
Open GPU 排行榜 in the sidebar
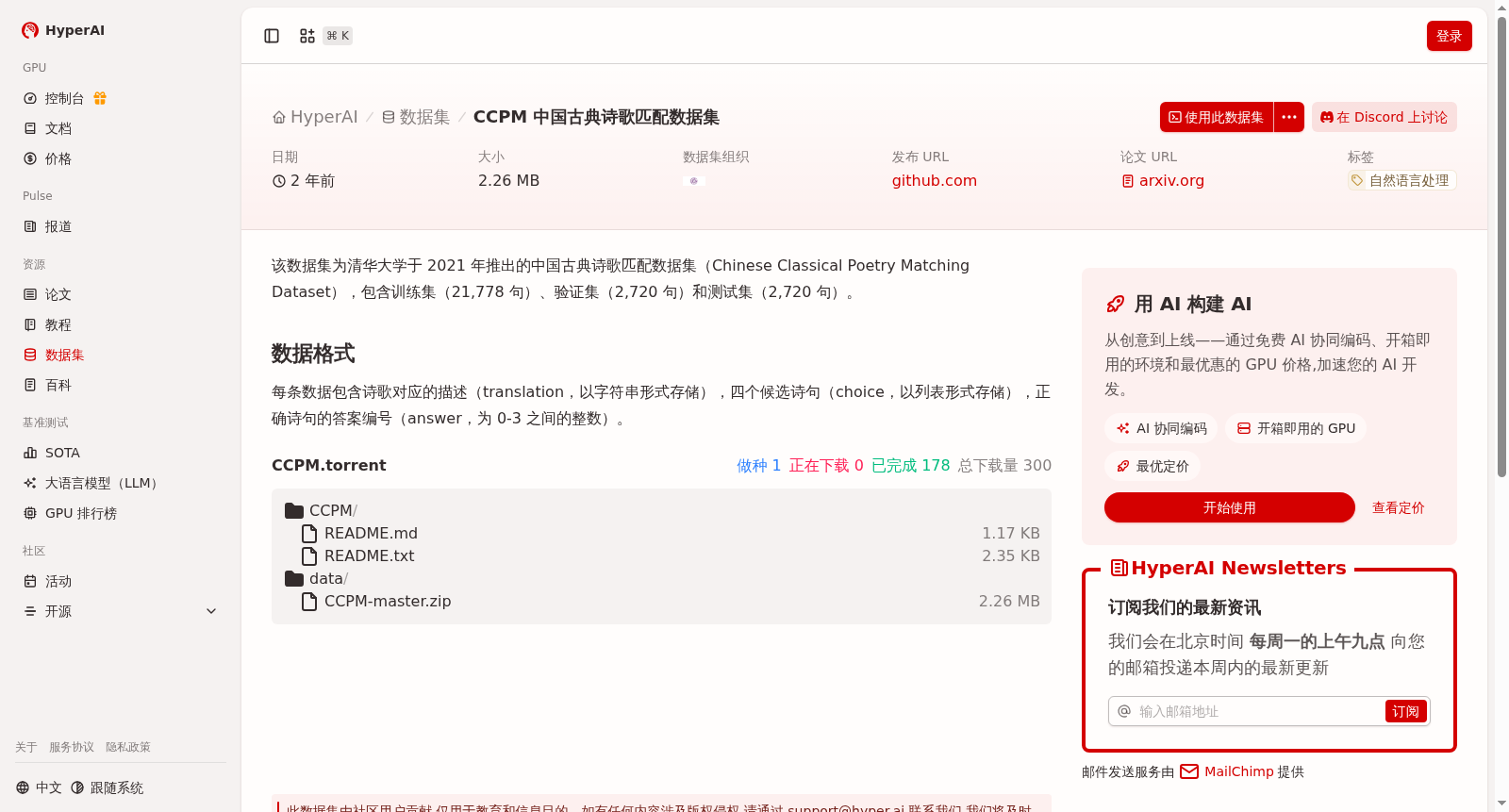click(x=81, y=513)
